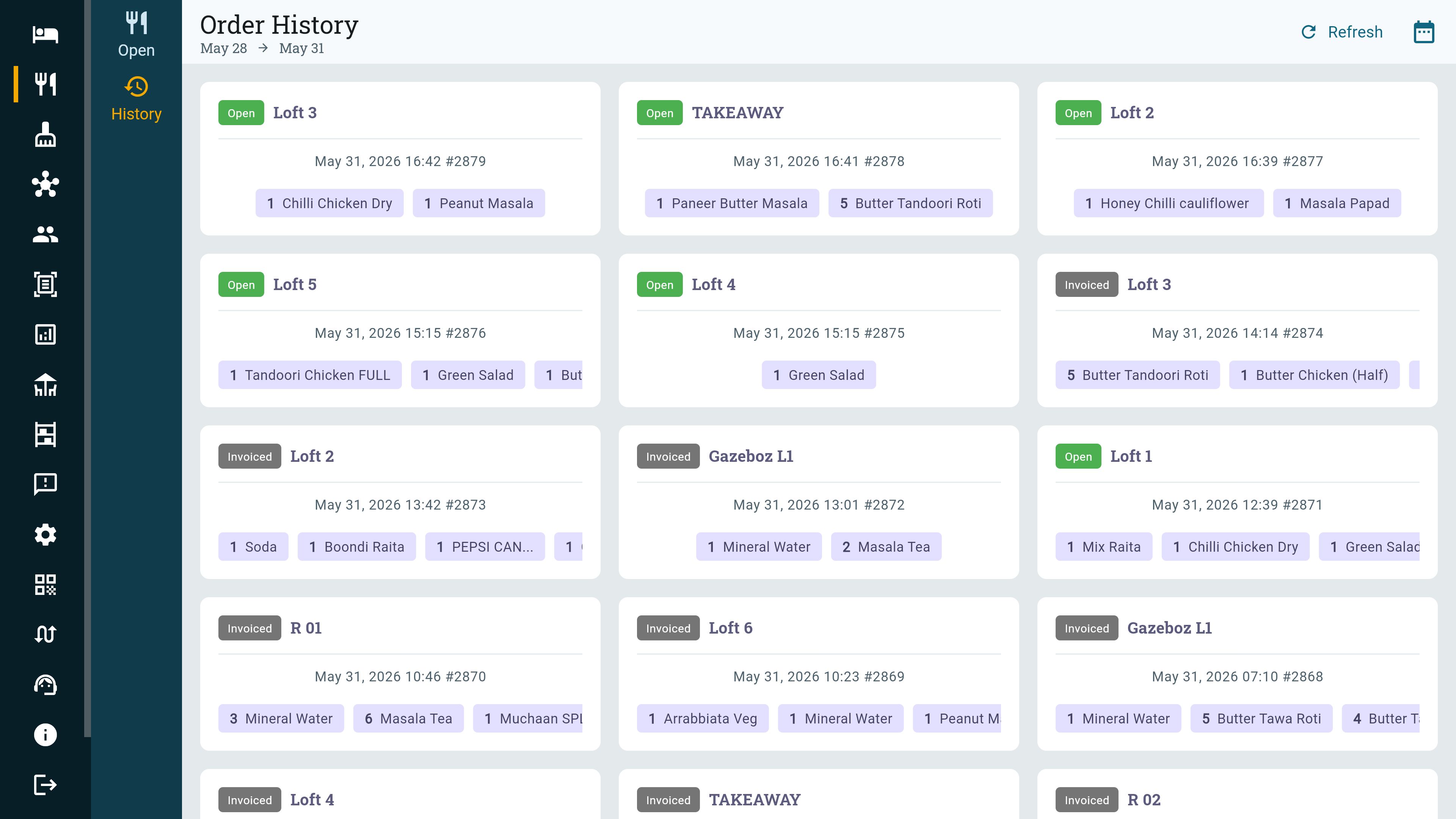
Task: Select Masala Papad item chip
Action: pos(1337,204)
